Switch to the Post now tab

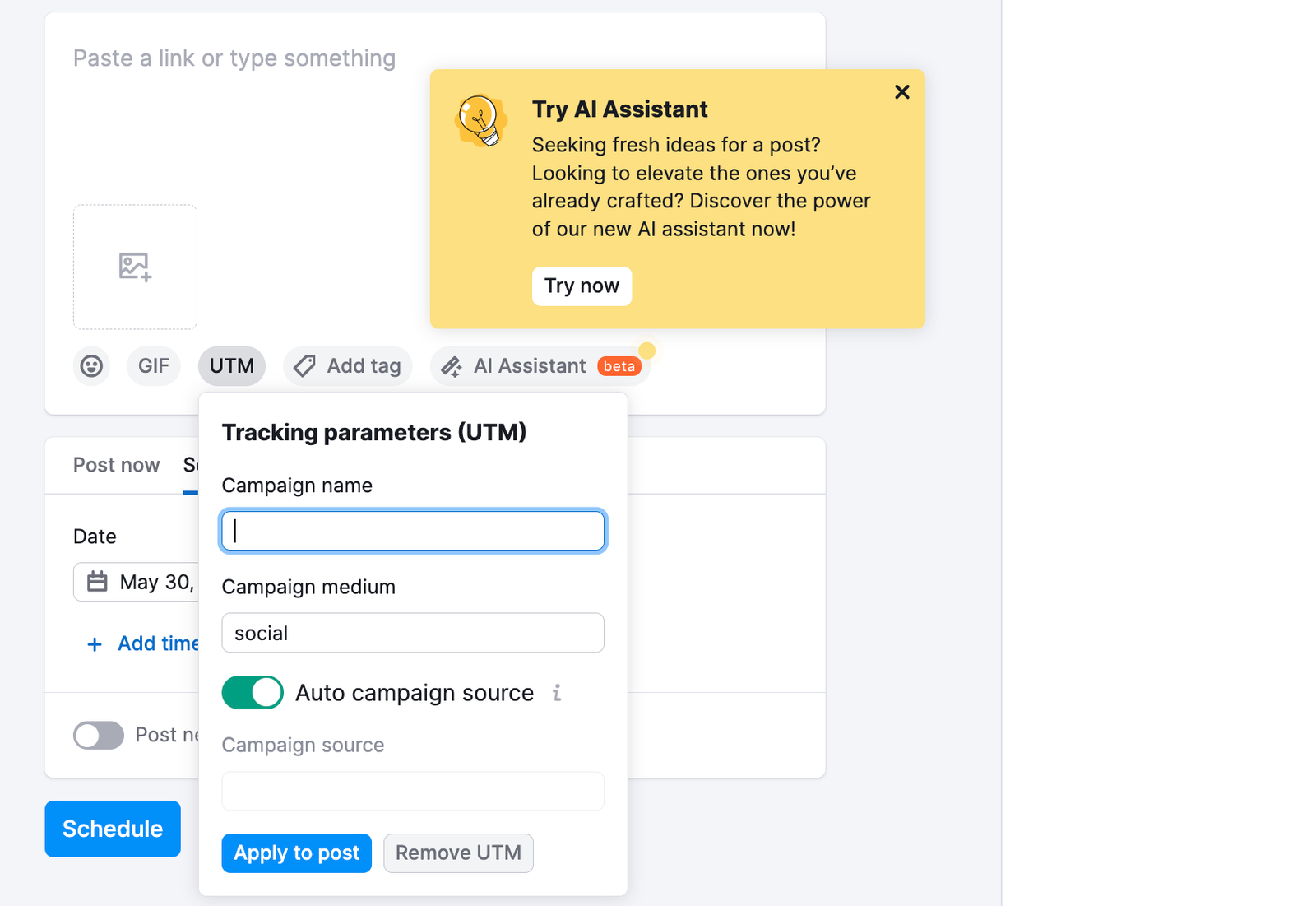[116, 465]
